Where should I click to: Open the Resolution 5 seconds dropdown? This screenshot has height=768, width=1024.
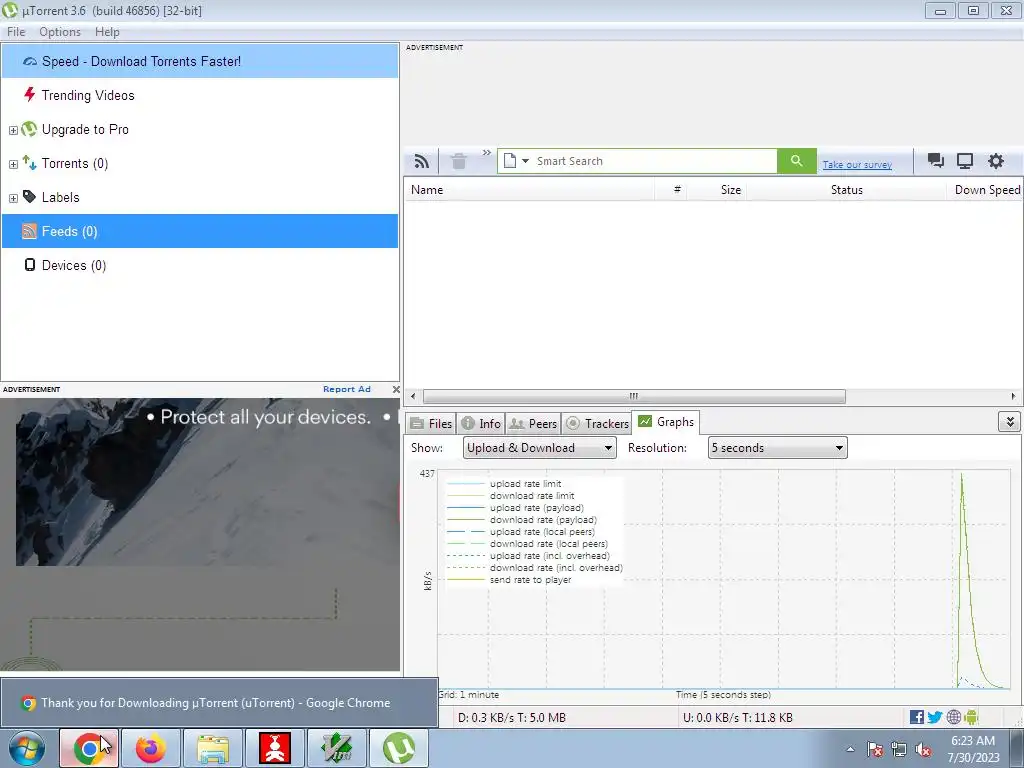pyautogui.click(x=777, y=448)
